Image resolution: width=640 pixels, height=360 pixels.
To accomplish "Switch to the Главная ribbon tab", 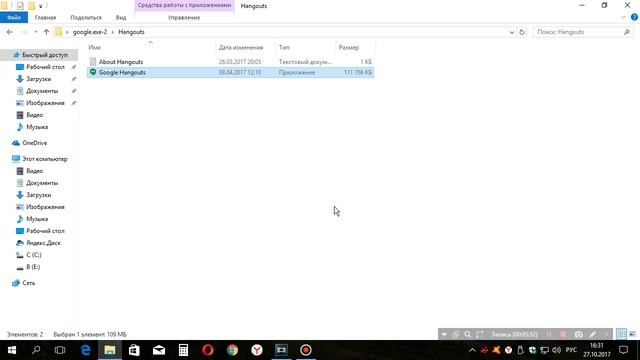I will [45, 18].
